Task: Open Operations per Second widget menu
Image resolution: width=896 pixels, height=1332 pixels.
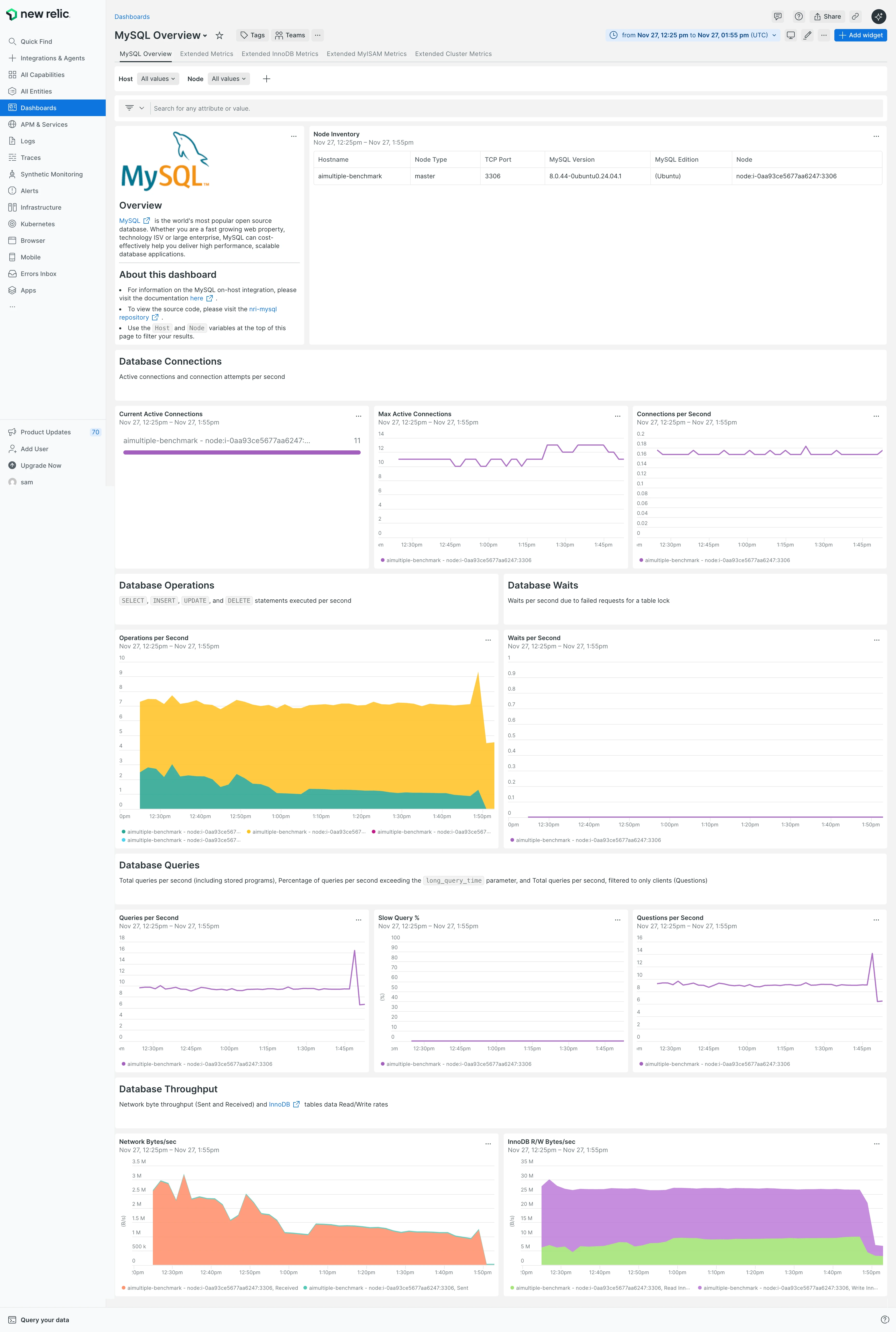Action: tap(488, 640)
